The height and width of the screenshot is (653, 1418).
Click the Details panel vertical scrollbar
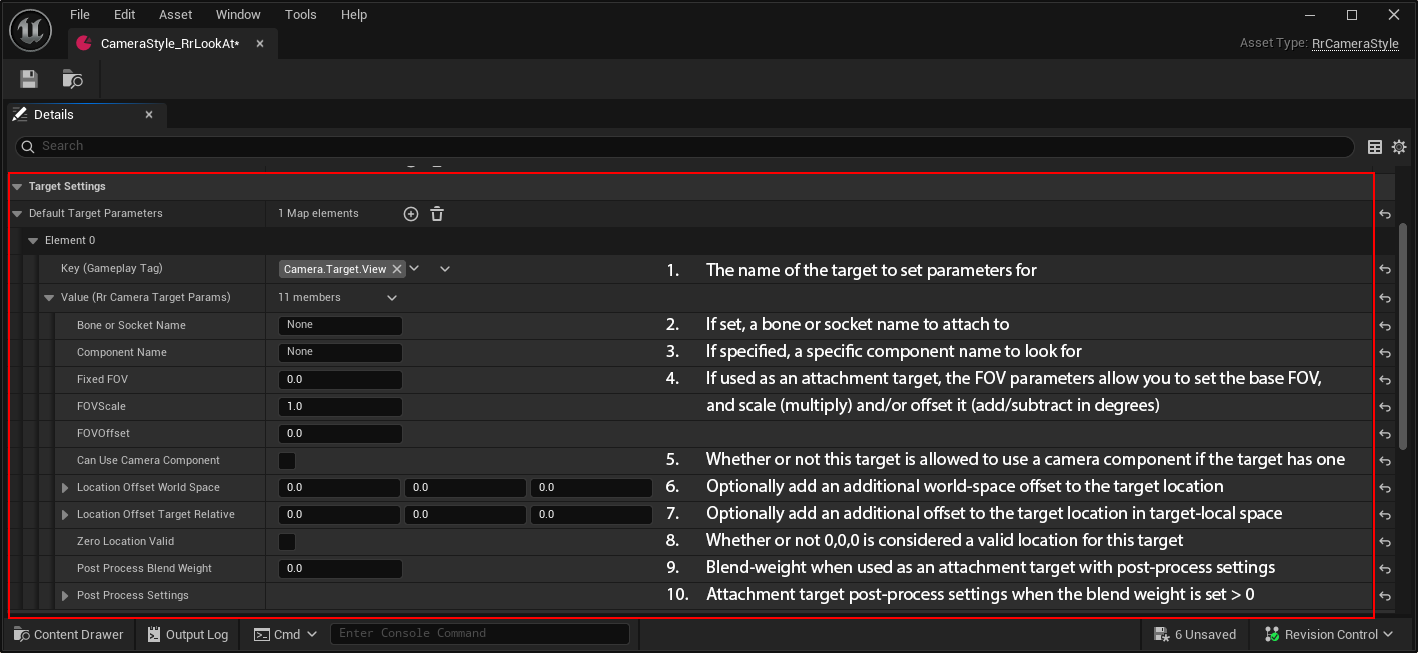tap(1403, 335)
